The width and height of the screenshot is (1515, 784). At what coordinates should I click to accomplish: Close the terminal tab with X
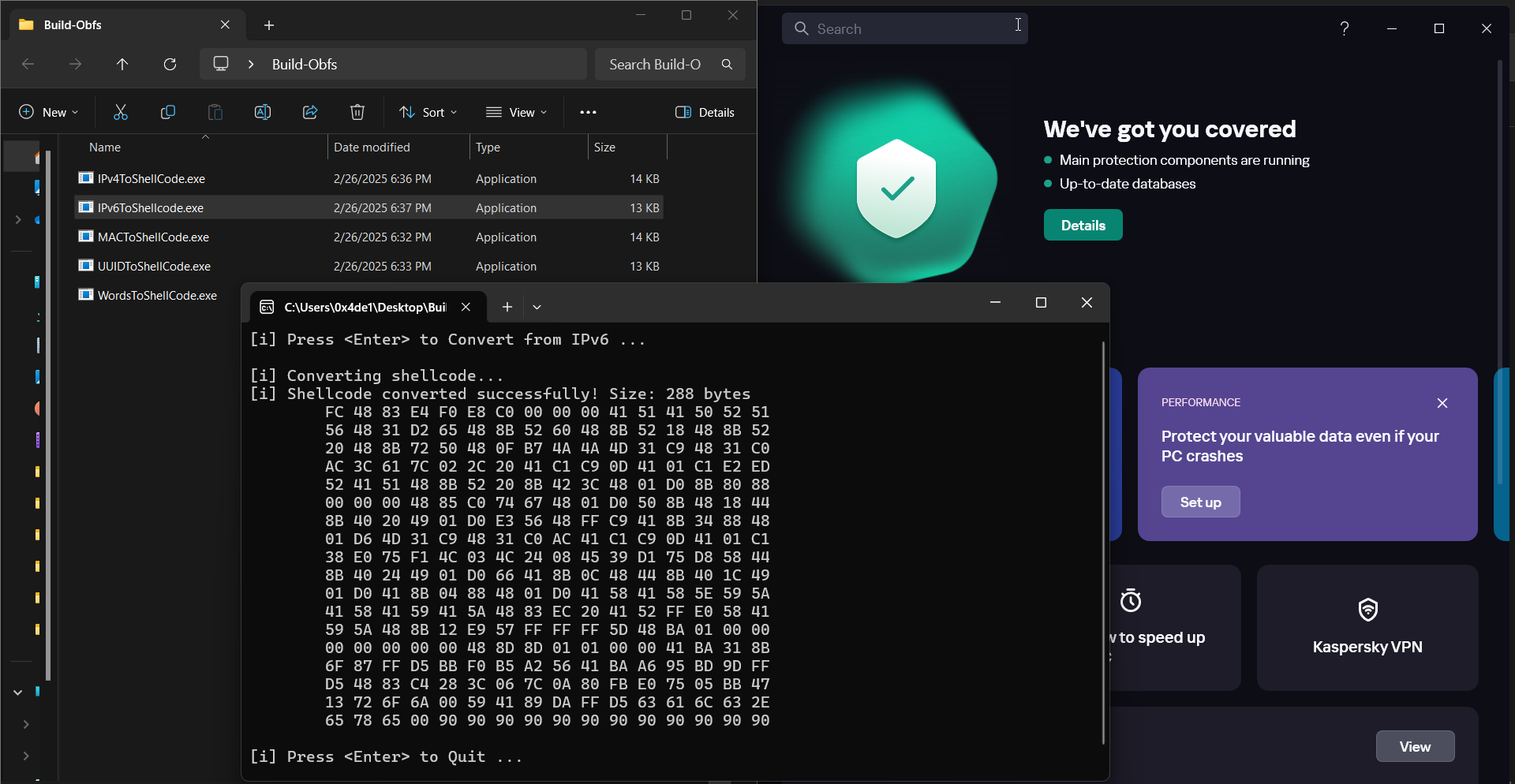[466, 307]
